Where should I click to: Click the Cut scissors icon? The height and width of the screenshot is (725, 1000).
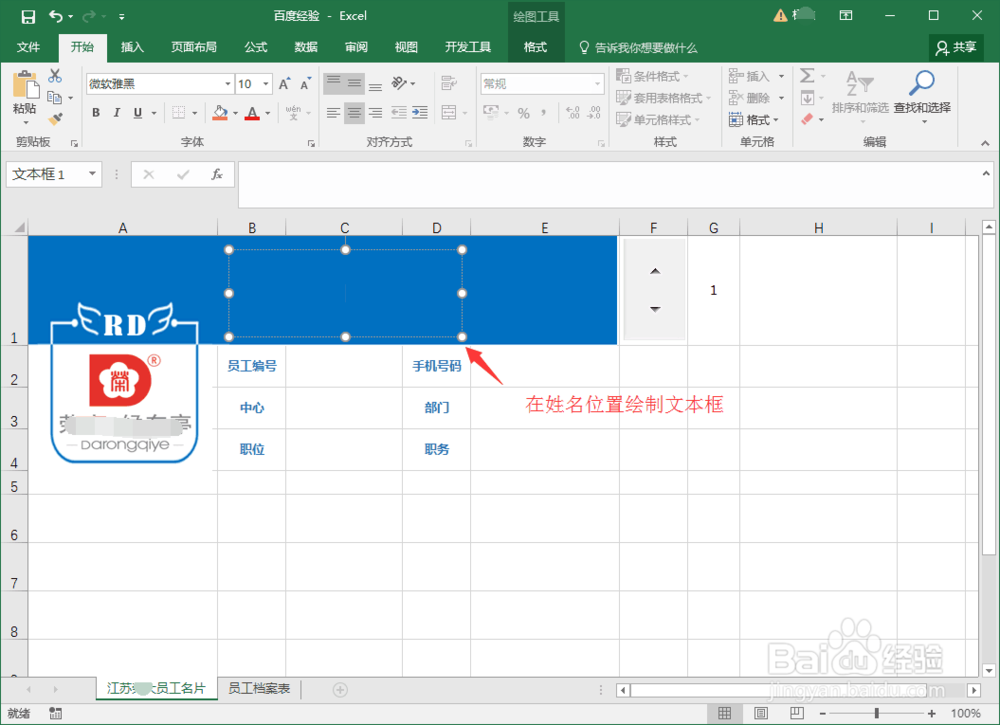pyautogui.click(x=55, y=76)
